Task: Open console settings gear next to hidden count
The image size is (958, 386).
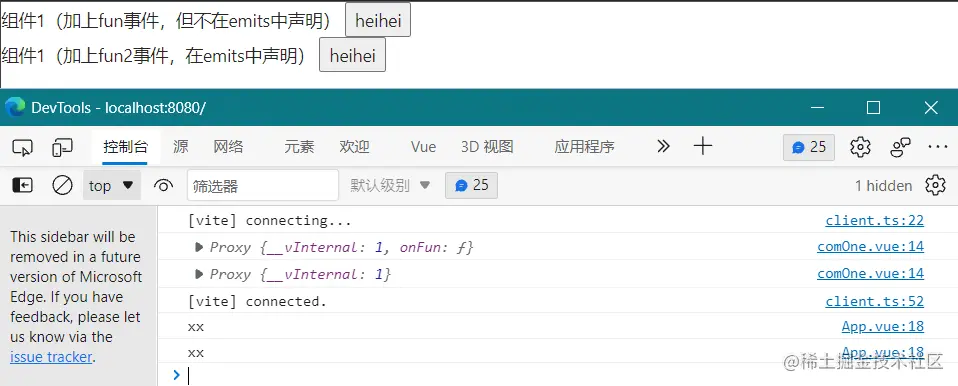Action: coord(935,185)
